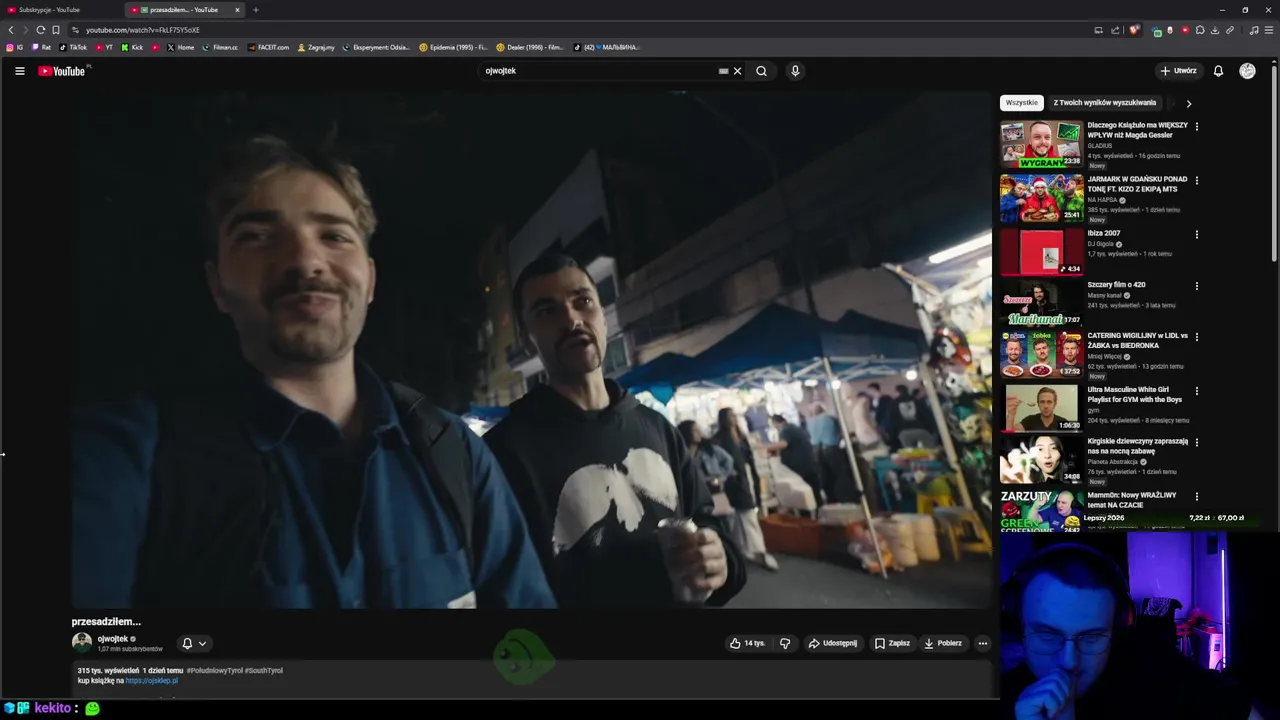Open Jarmark w Gdańsku video thumbnail

coord(1041,199)
